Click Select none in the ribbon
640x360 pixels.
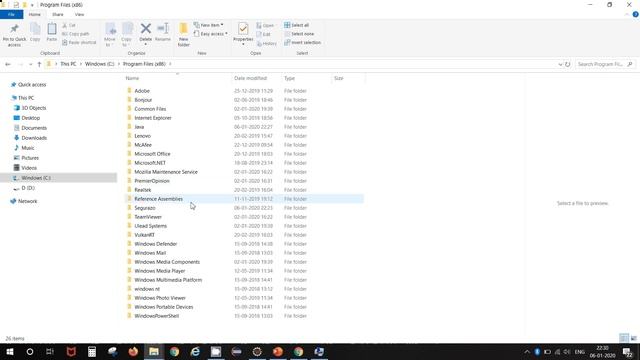[x=299, y=34]
